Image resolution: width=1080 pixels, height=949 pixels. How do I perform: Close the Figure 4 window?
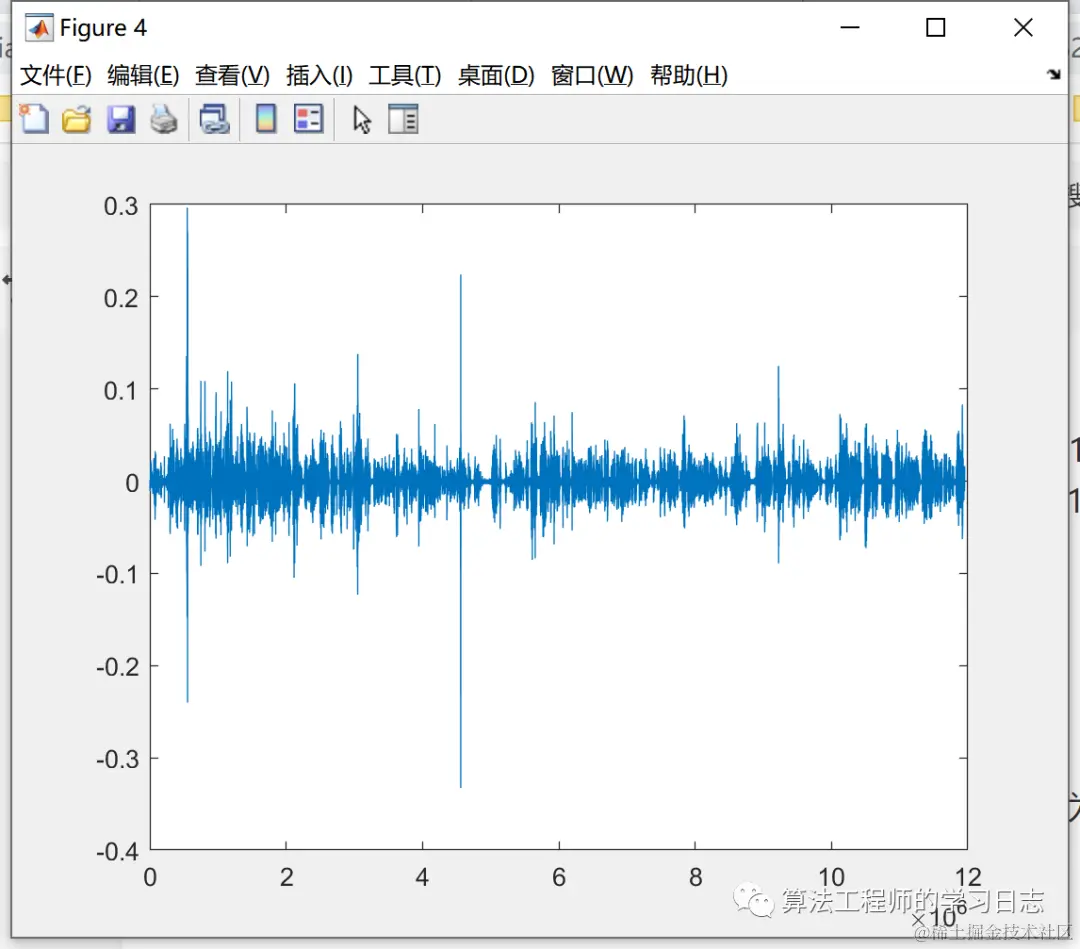[1024, 28]
